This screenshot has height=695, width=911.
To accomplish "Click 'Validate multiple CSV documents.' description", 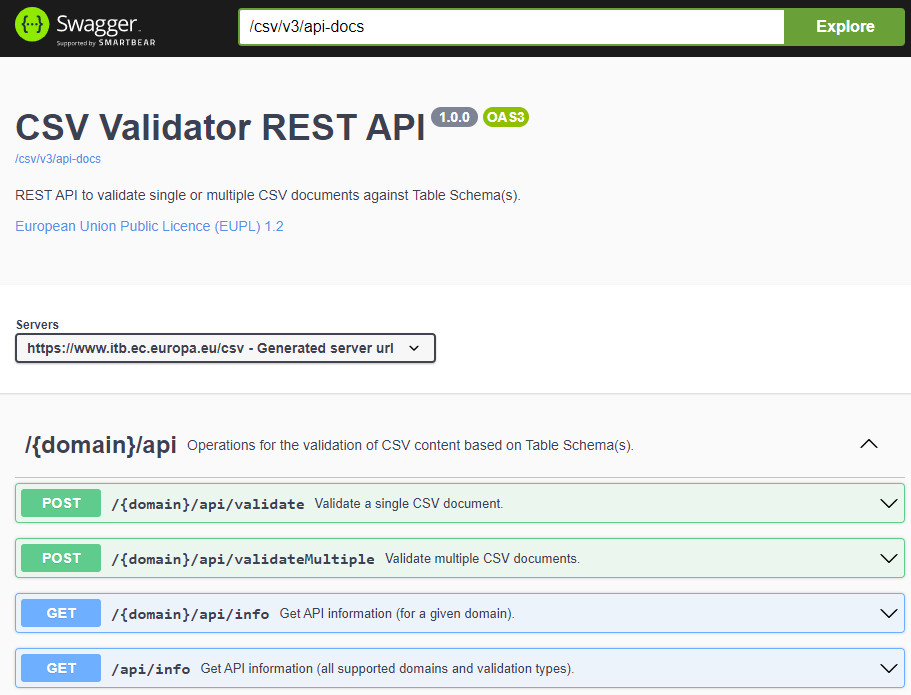I will coord(482,558).
